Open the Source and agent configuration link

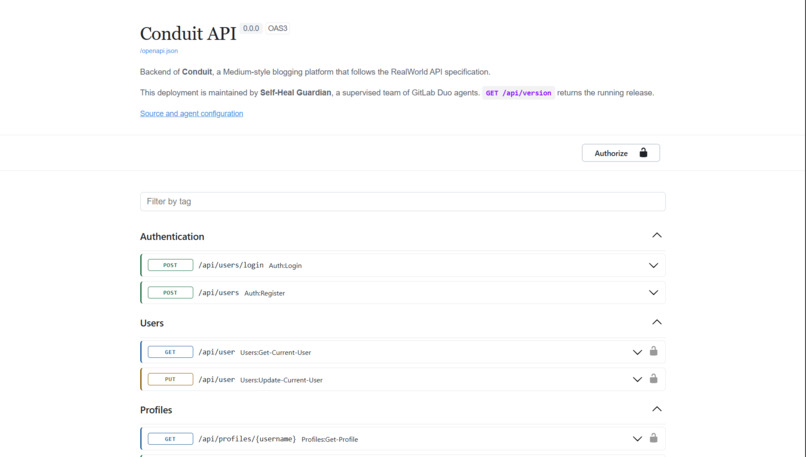coord(191,113)
